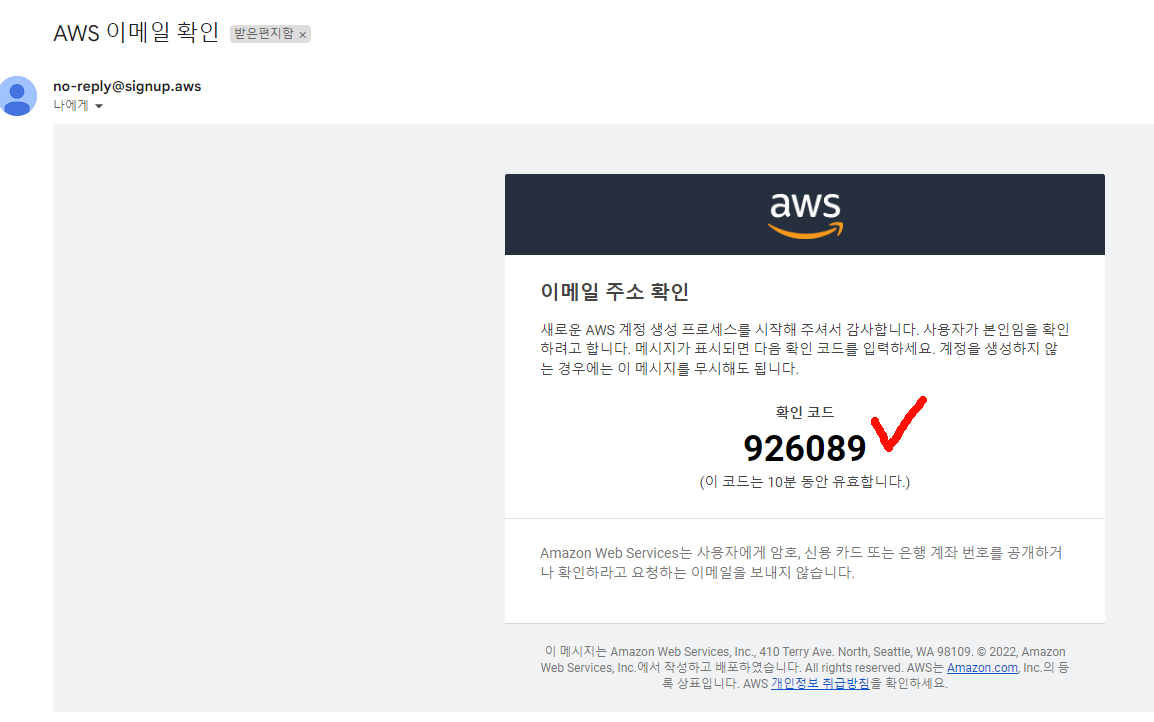The height and width of the screenshot is (722, 1154).
Task: Click the email subject AWS 이메일 확인
Action: (x=136, y=33)
